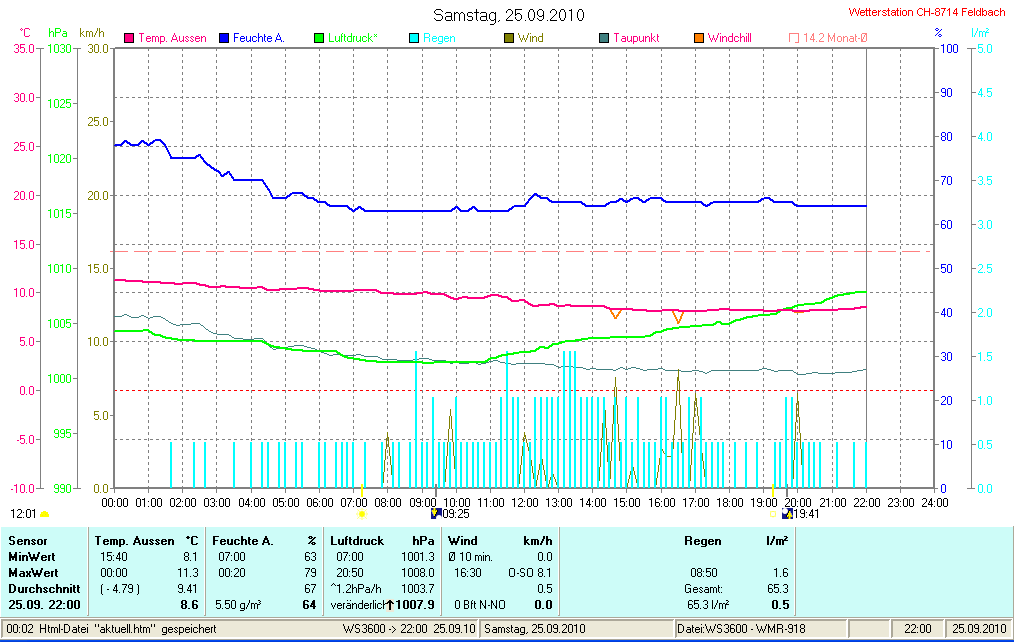Click the yellow sunrise marker below 07:00
Screen dimensions: 1014x642
click(x=362, y=514)
